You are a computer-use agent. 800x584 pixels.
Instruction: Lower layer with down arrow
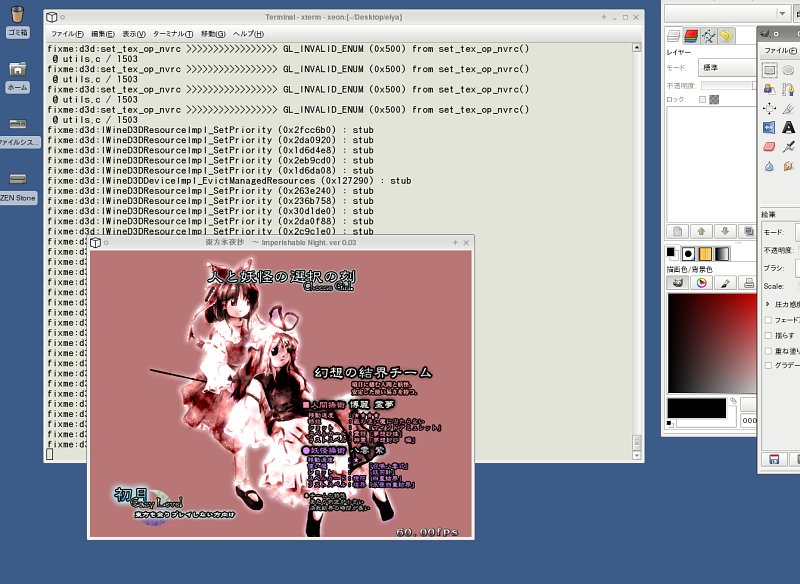[x=725, y=232]
